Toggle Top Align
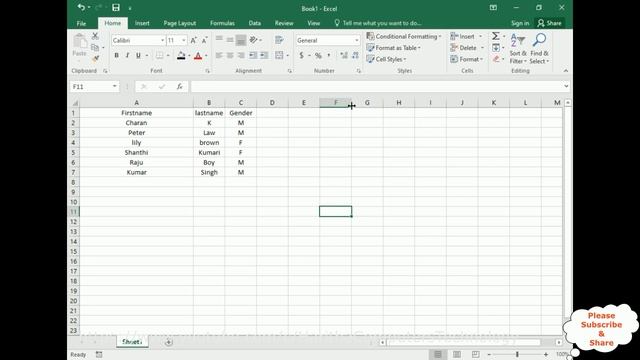640x360 pixels. point(219,40)
